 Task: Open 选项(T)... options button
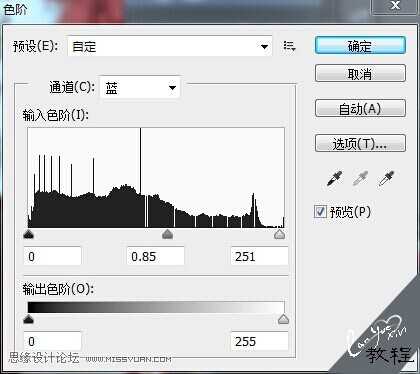[360, 143]
